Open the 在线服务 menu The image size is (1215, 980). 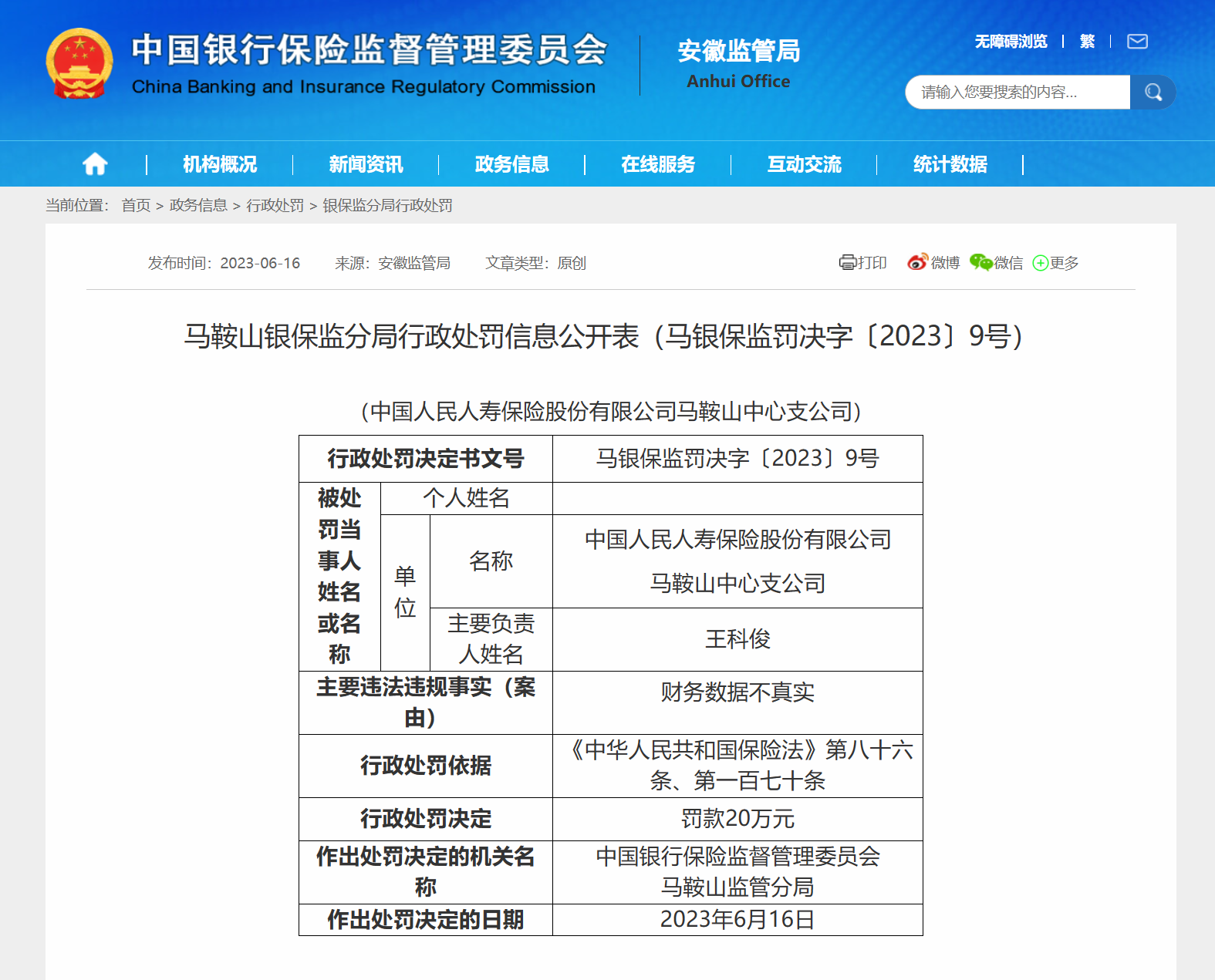[658, 164]
